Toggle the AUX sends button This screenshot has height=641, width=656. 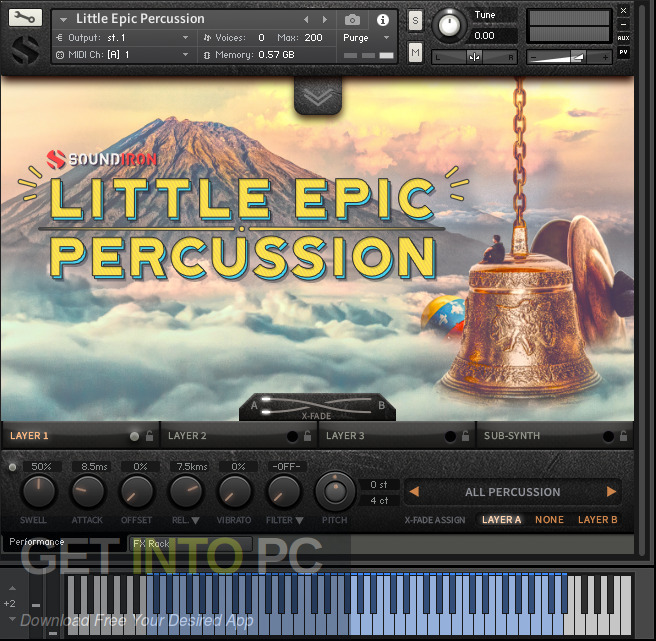pyautogui.click(x=623, y=38)
